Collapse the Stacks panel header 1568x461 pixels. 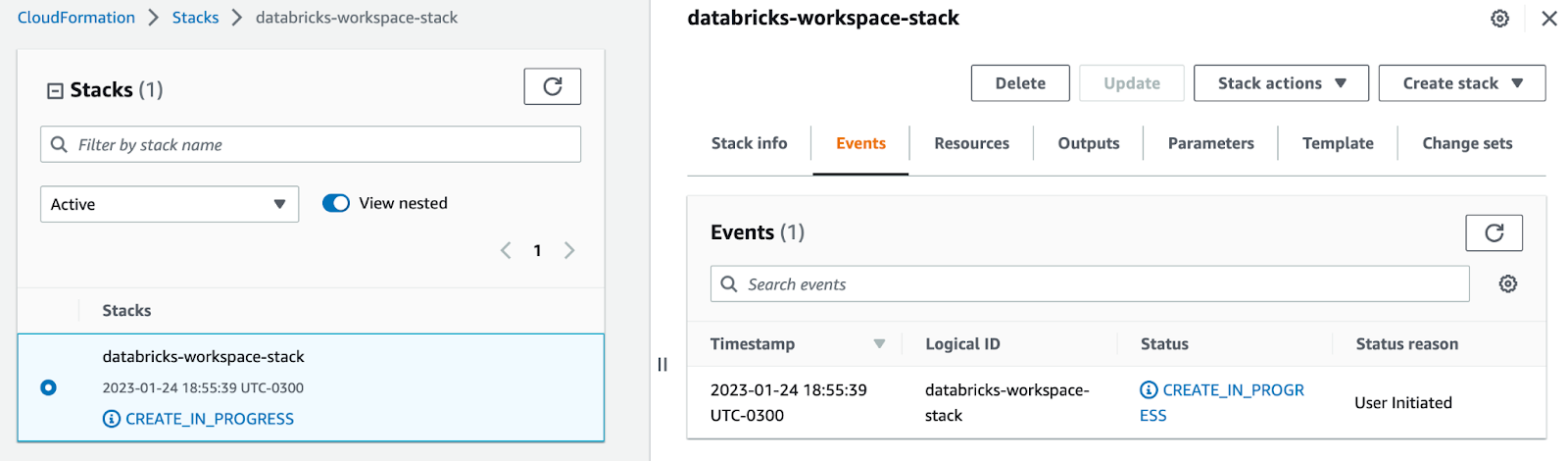coord(56,90)
